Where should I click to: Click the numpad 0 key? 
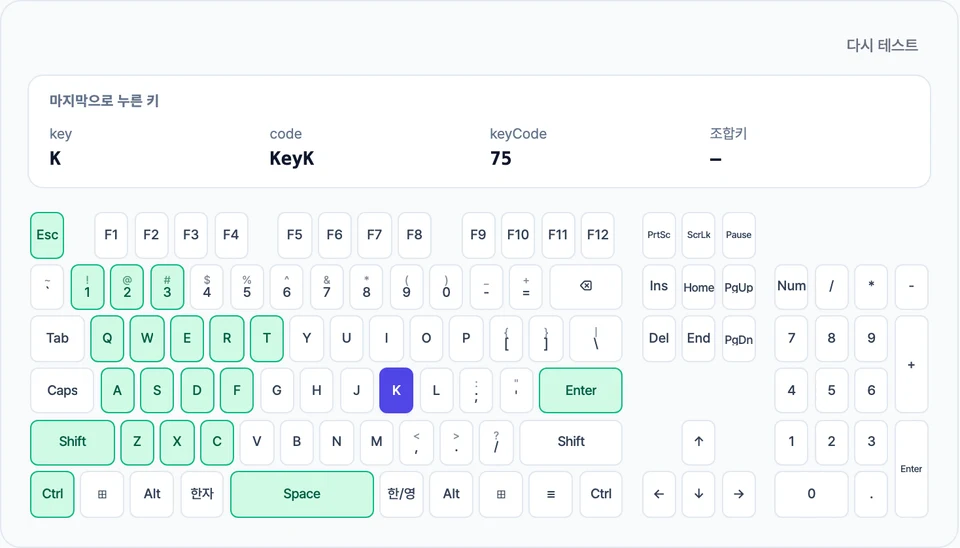click(811, 494)
